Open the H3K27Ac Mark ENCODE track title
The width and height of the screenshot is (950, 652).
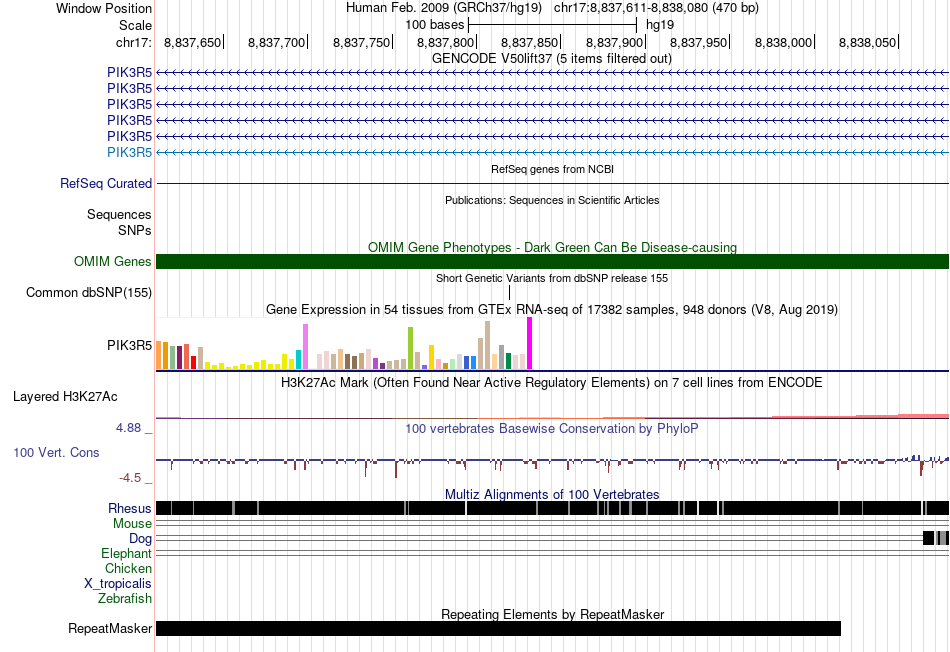click(x=552, y=382)
